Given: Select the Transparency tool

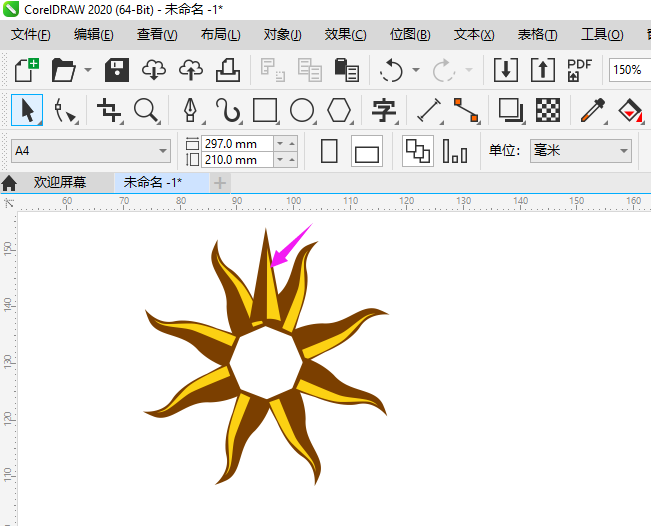Looking at the screenshot, I should [548, 110].
